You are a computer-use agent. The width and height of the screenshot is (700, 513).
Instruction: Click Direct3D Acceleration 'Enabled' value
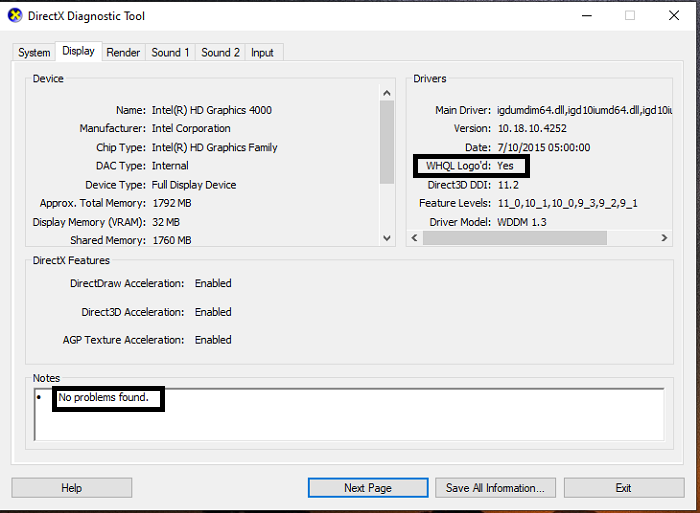coord(213,312)
